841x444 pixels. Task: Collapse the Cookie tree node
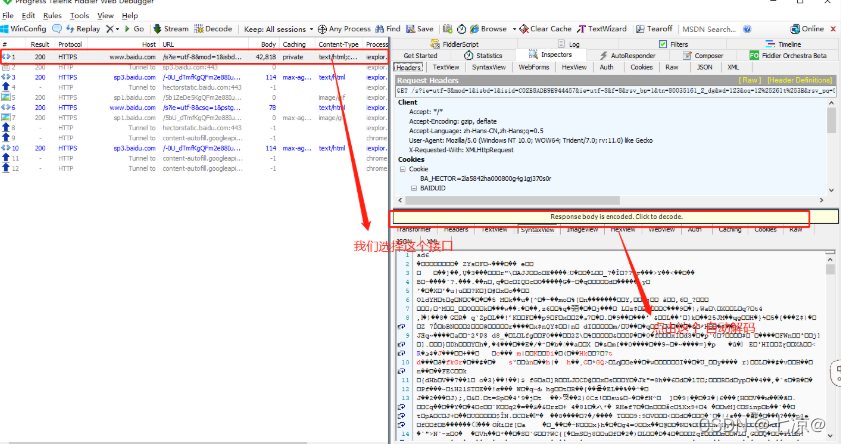click(x=402, y=169)
